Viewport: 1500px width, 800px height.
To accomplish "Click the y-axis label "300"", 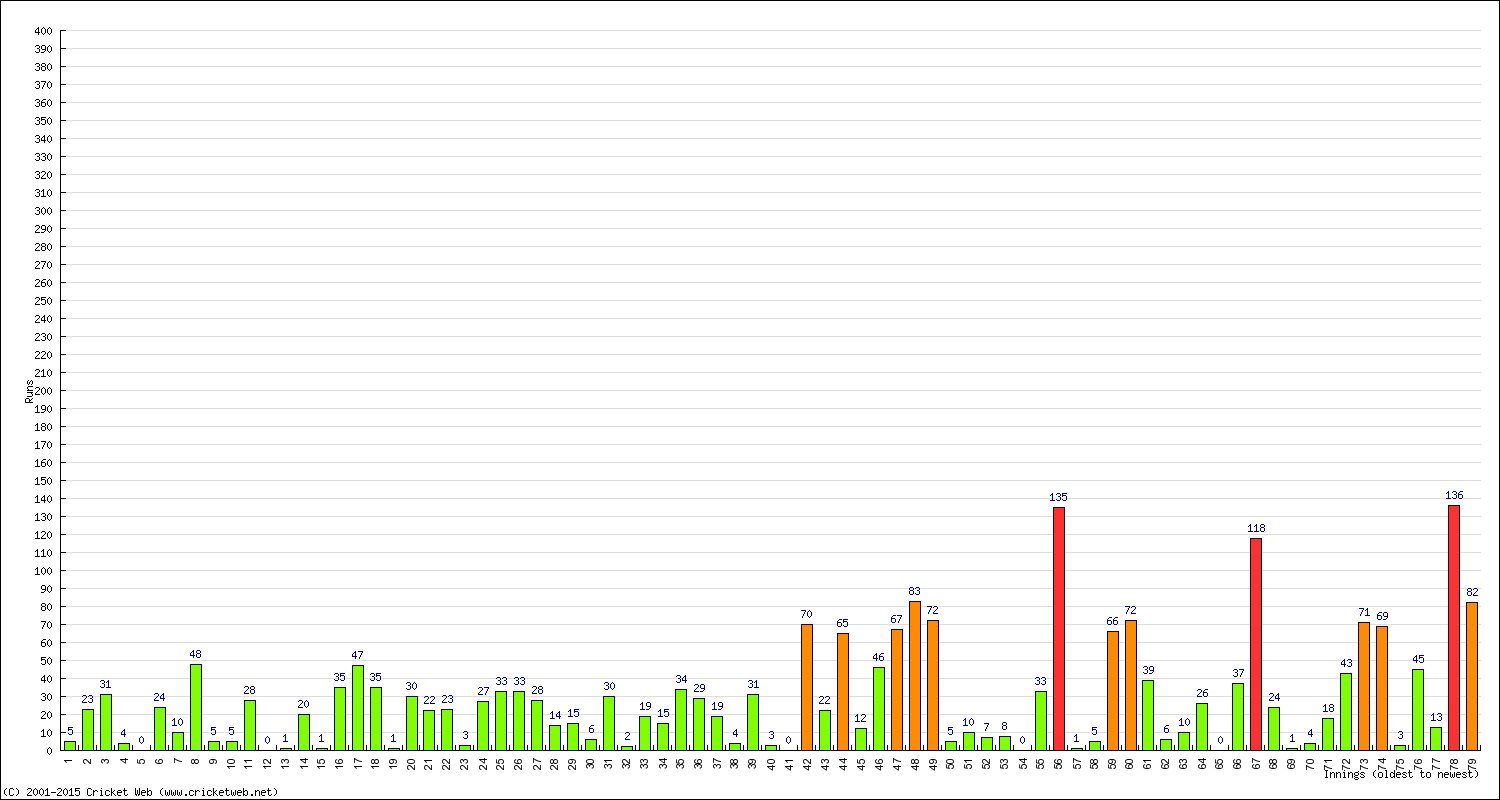I will click(x=43, y=211).
